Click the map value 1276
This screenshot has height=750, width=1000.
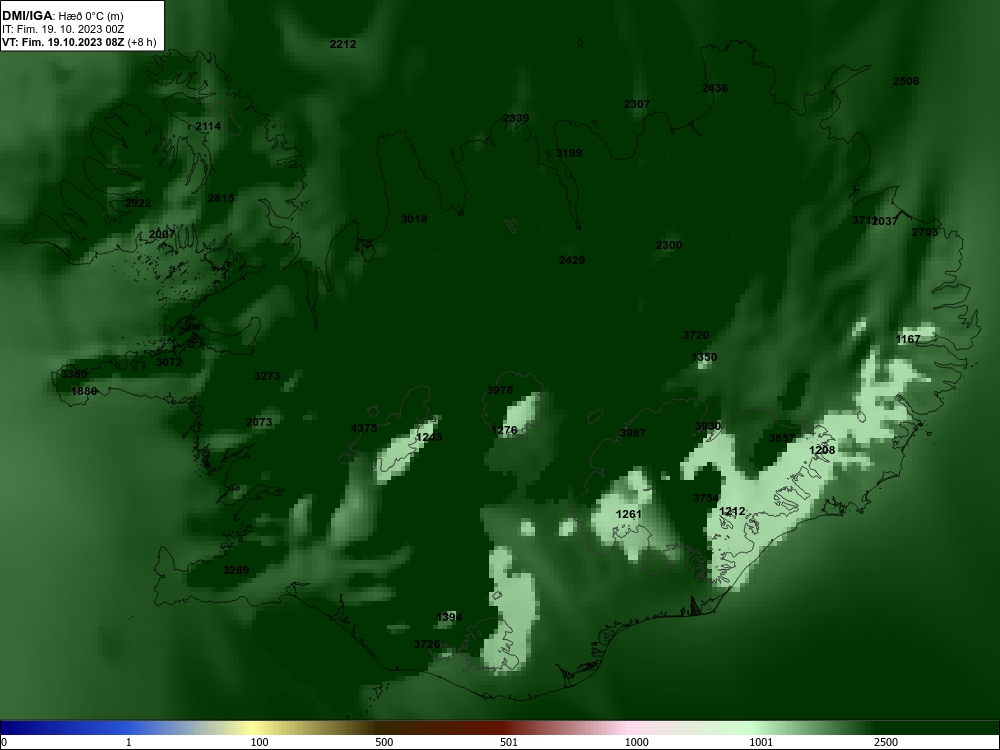coord(504,430)
